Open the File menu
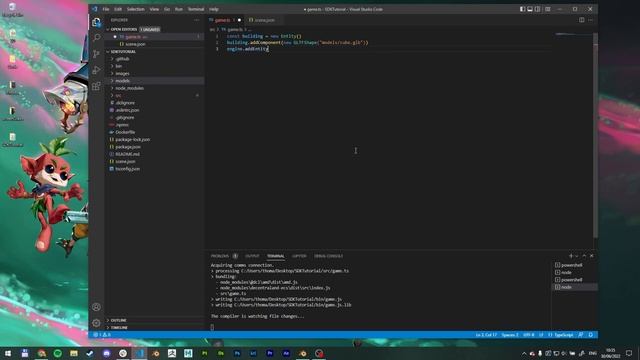This screenshot has width=640, height=360. coord(106,9)
